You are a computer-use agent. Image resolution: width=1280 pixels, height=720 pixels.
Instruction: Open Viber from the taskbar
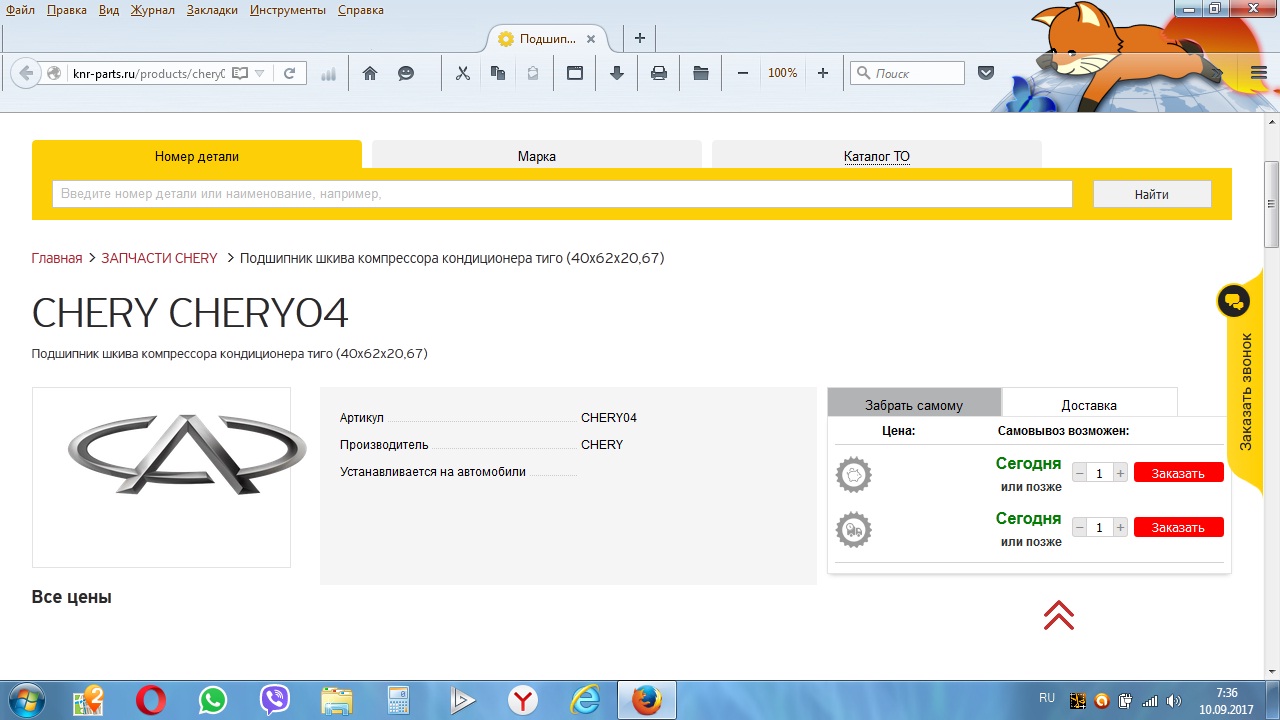(x=274, y=700)
